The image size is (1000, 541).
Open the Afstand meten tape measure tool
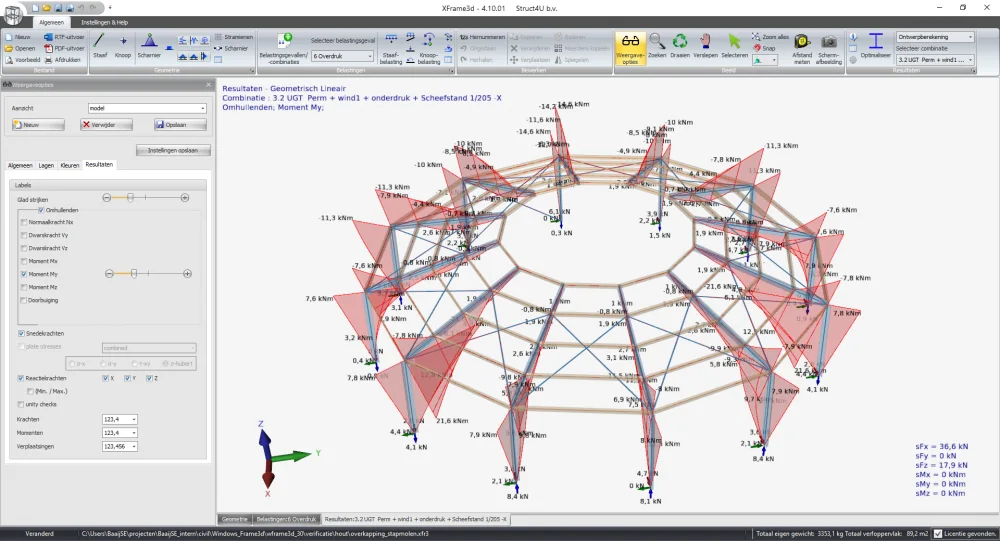802,49
